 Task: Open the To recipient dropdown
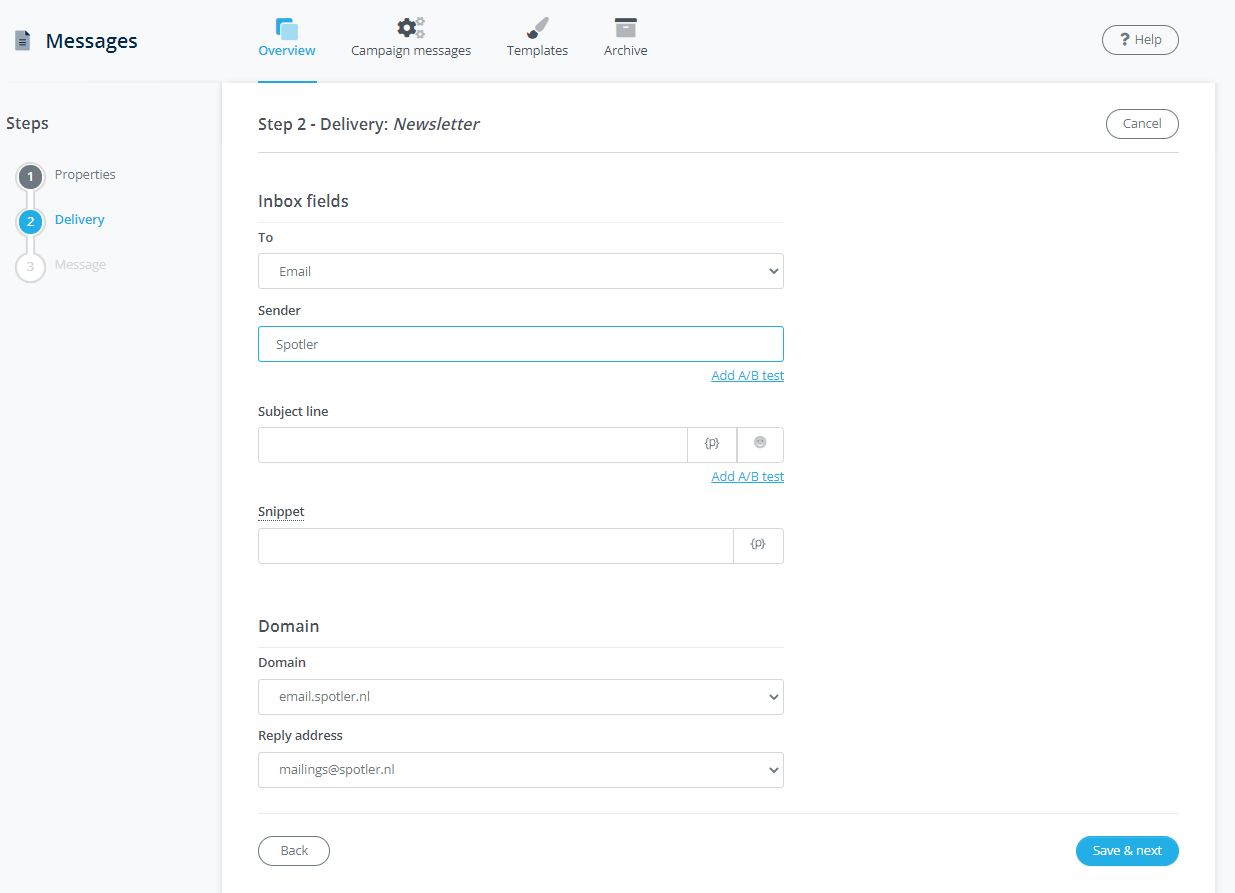pos(520,271)
